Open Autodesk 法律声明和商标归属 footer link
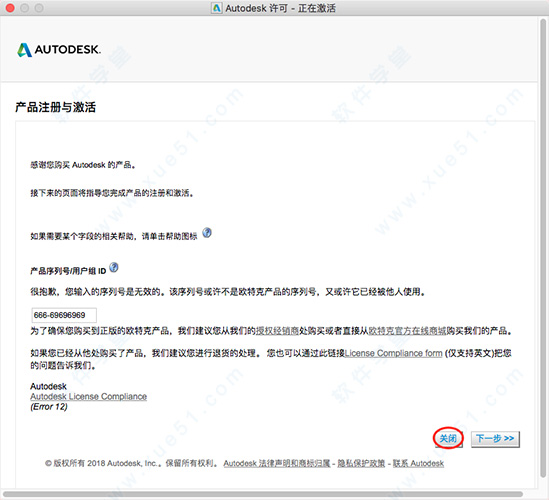The width and height of the screenshot is (549, 500). click(x=277, y=464)
